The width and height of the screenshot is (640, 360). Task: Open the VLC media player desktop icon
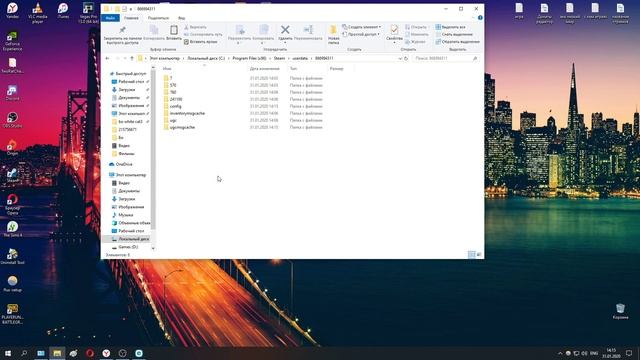pos(38,13)
